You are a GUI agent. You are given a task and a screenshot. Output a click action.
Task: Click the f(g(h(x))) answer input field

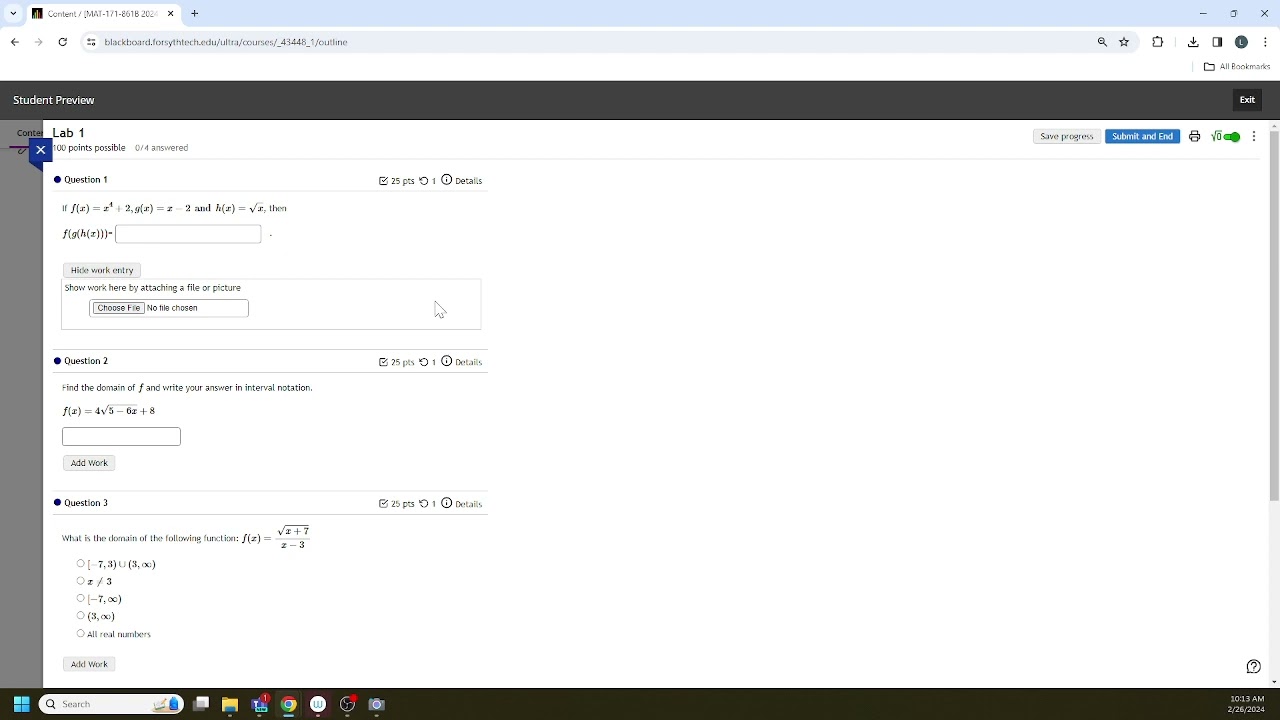point(188,234)
